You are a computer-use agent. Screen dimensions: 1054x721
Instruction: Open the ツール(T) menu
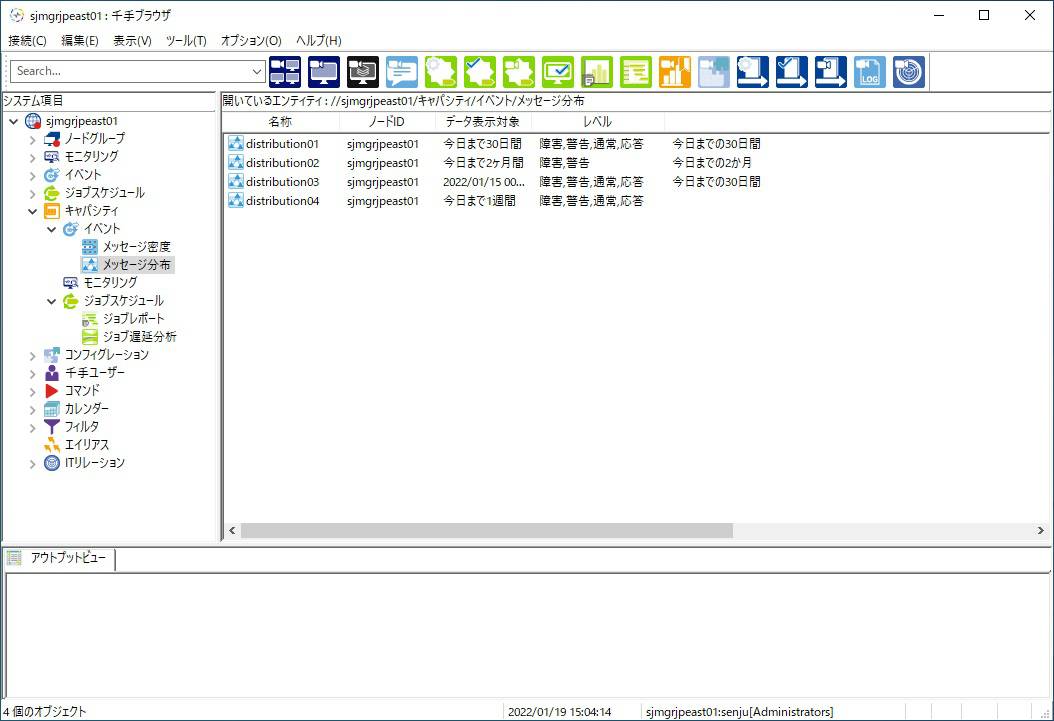pyautogui.click(x=186, y=41)
